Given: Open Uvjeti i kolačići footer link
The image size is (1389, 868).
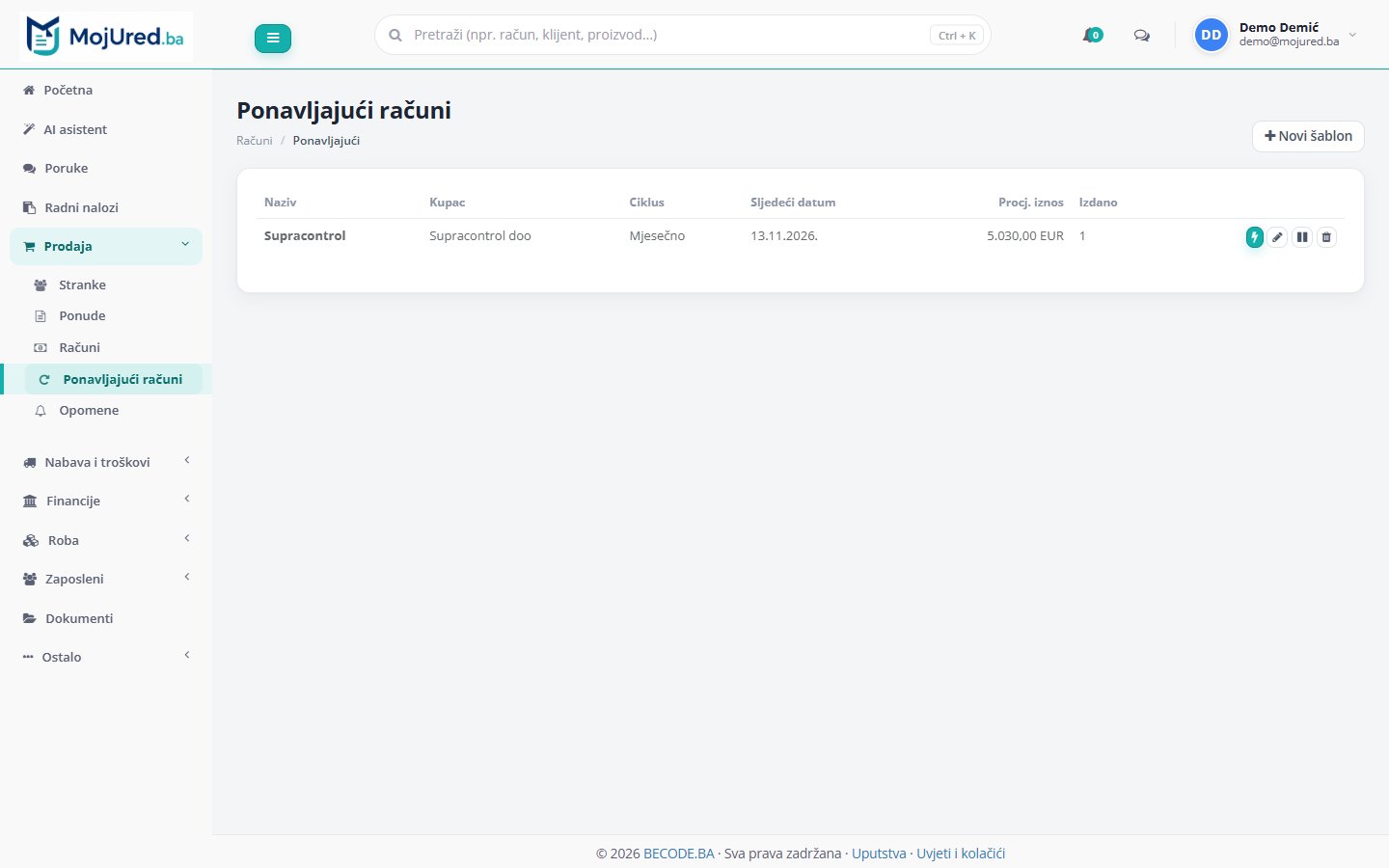Looking at the screenshot, I should (961, 854).
